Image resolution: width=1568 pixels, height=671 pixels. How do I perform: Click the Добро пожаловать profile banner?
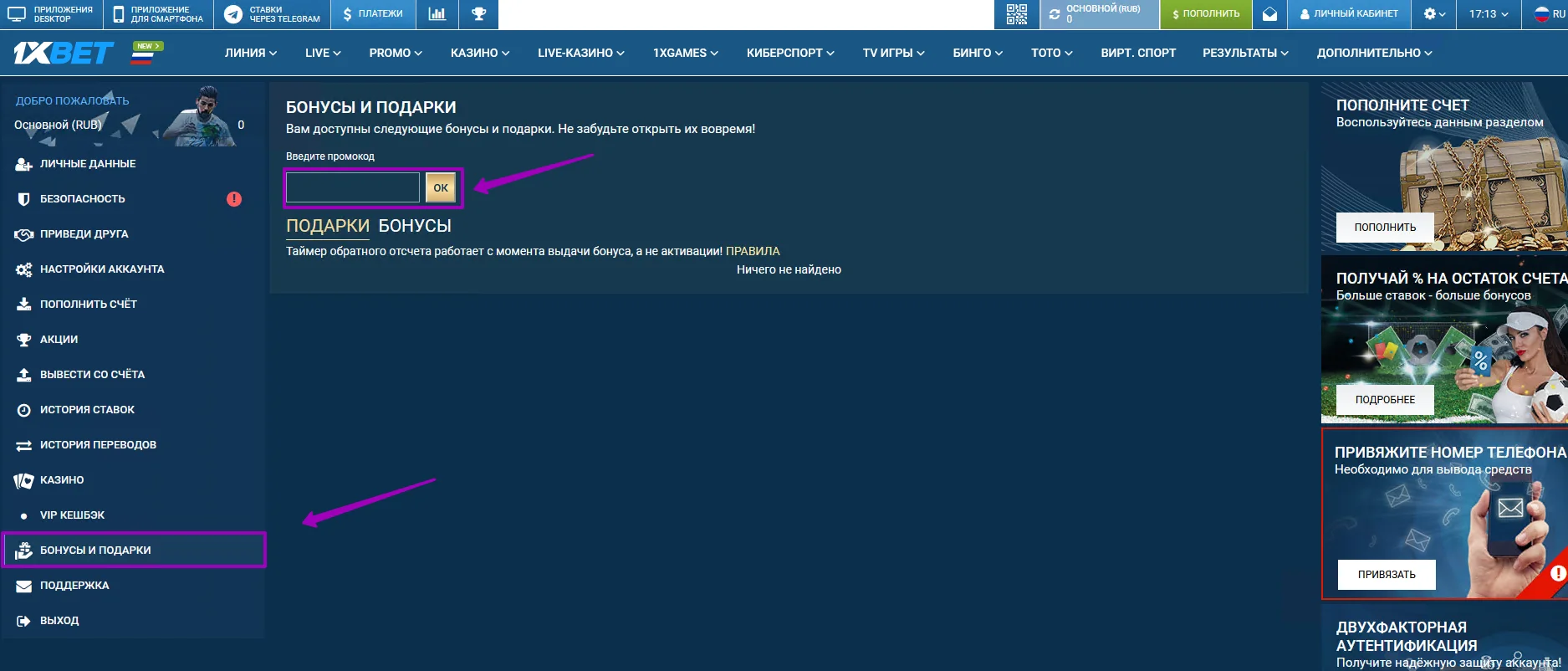(x=133, y=114)
